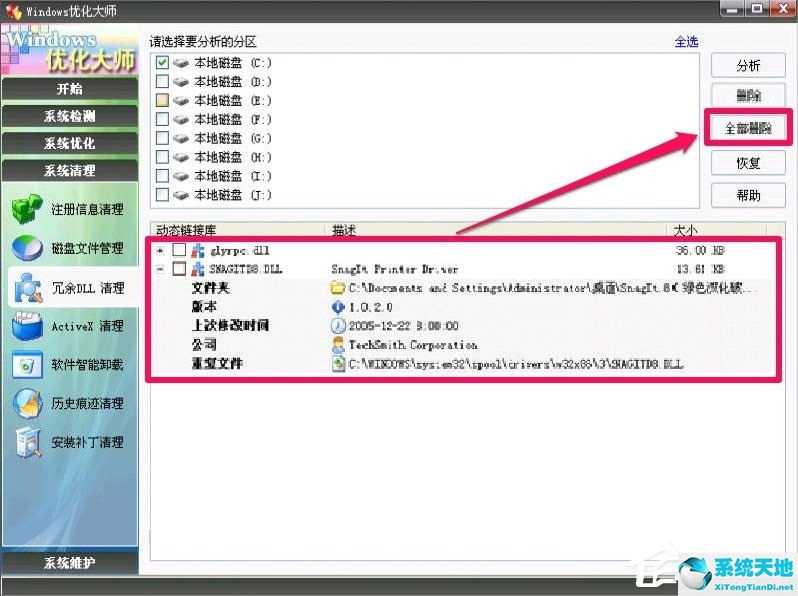Image resolution: width=798 pixels, height=596 pixels.
Task: Click the 帮助 button
Action: coord(748,195)
